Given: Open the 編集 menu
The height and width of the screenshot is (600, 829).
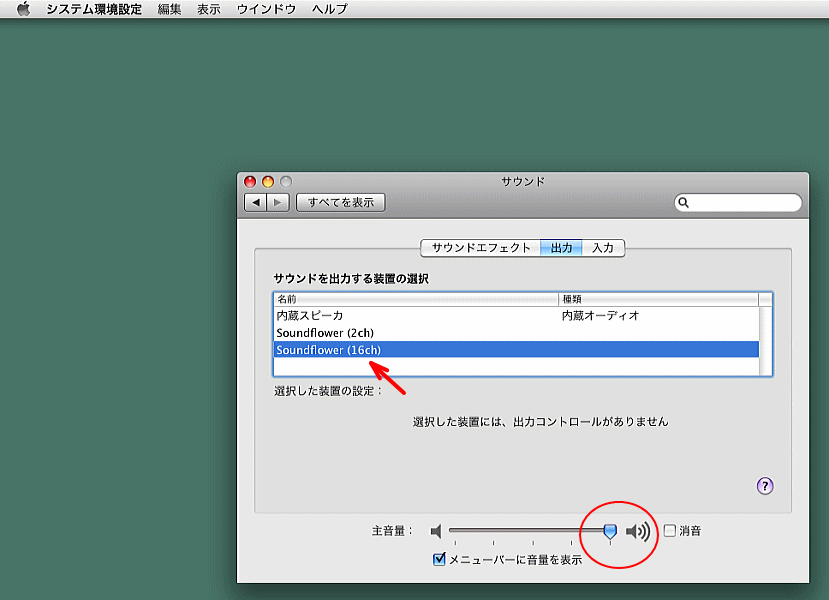Looking at the screenshot, I should [169, 9].
